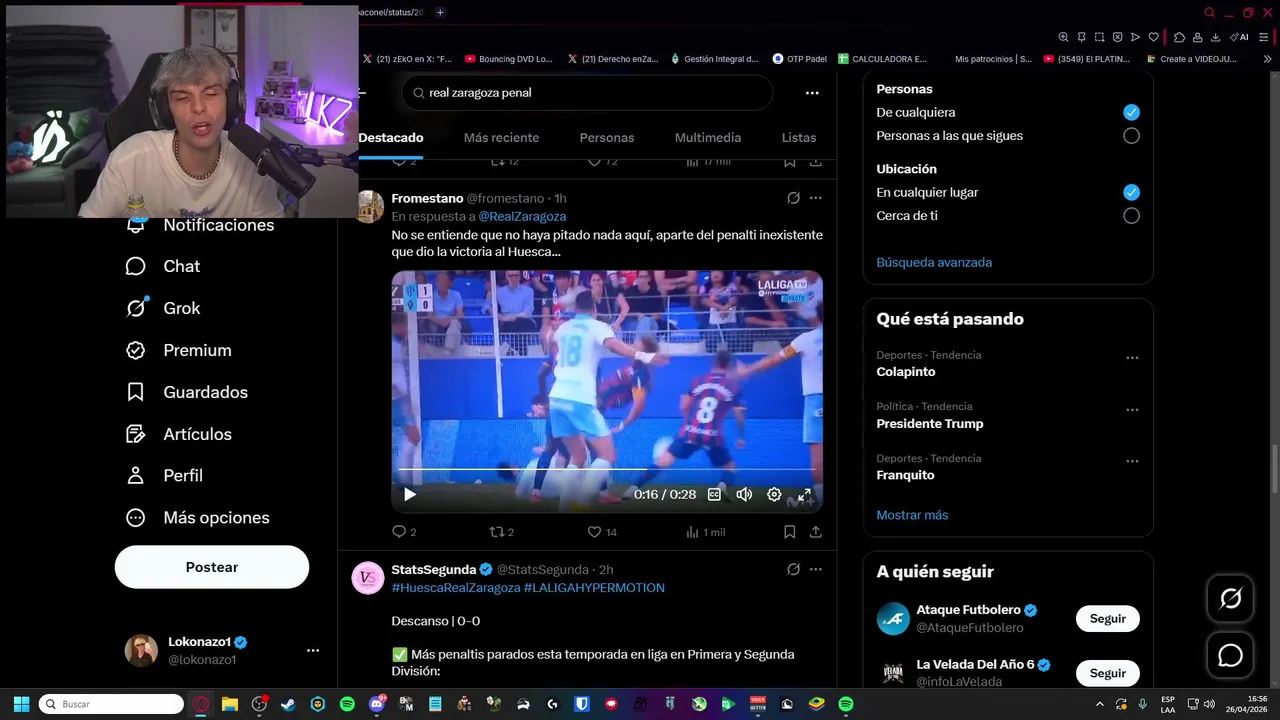This screenshot has height=720, width=1280.
Task: Open 'Bouncing DVD Lo...' bookmark
Action: point(508,59)
